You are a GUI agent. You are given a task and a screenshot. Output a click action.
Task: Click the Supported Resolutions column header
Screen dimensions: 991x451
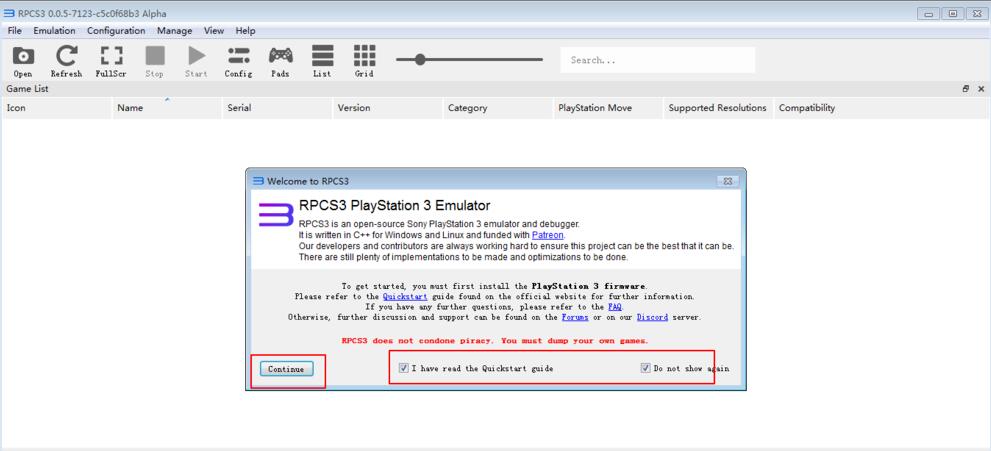point(719,108)
